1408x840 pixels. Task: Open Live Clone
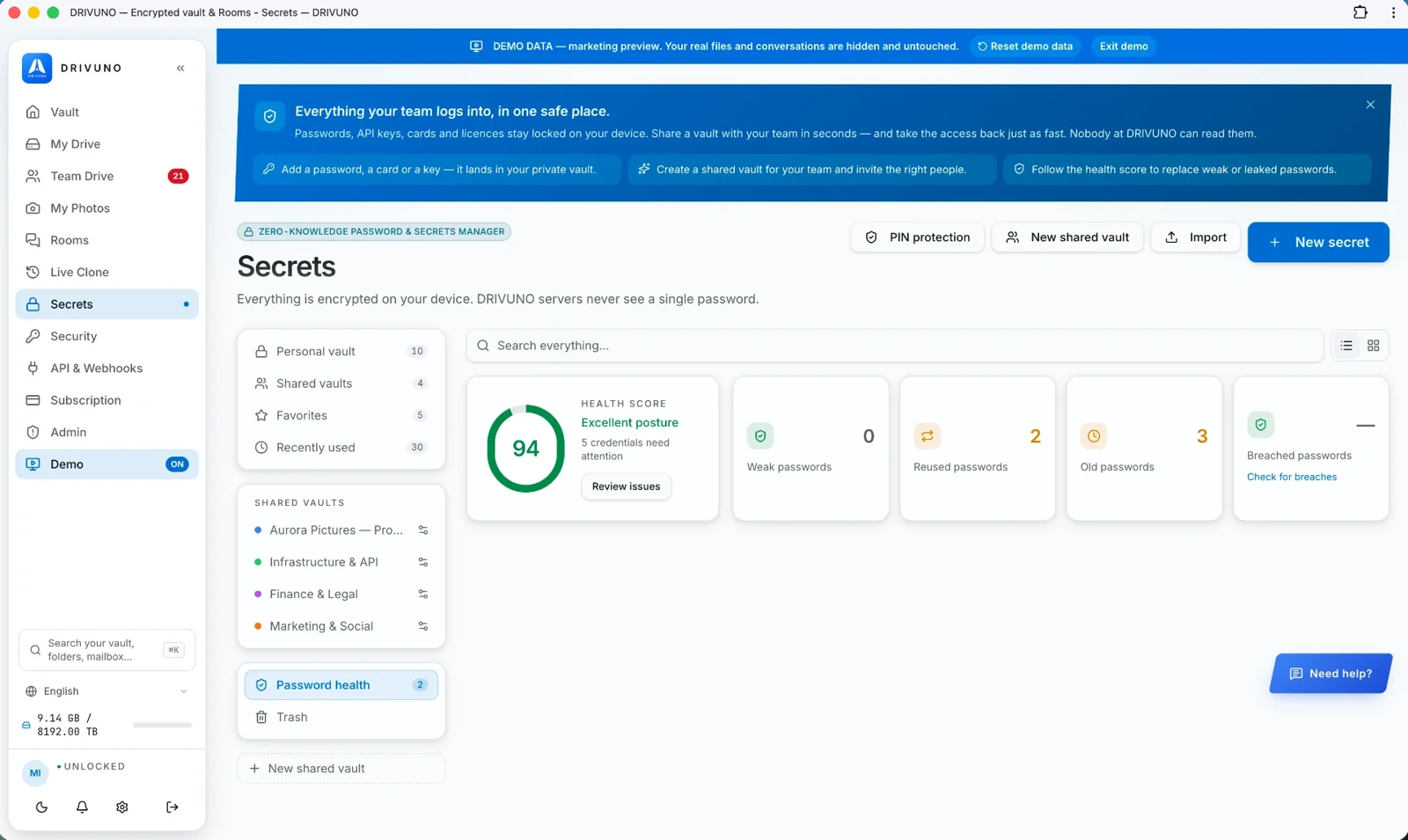pos(106,272)
